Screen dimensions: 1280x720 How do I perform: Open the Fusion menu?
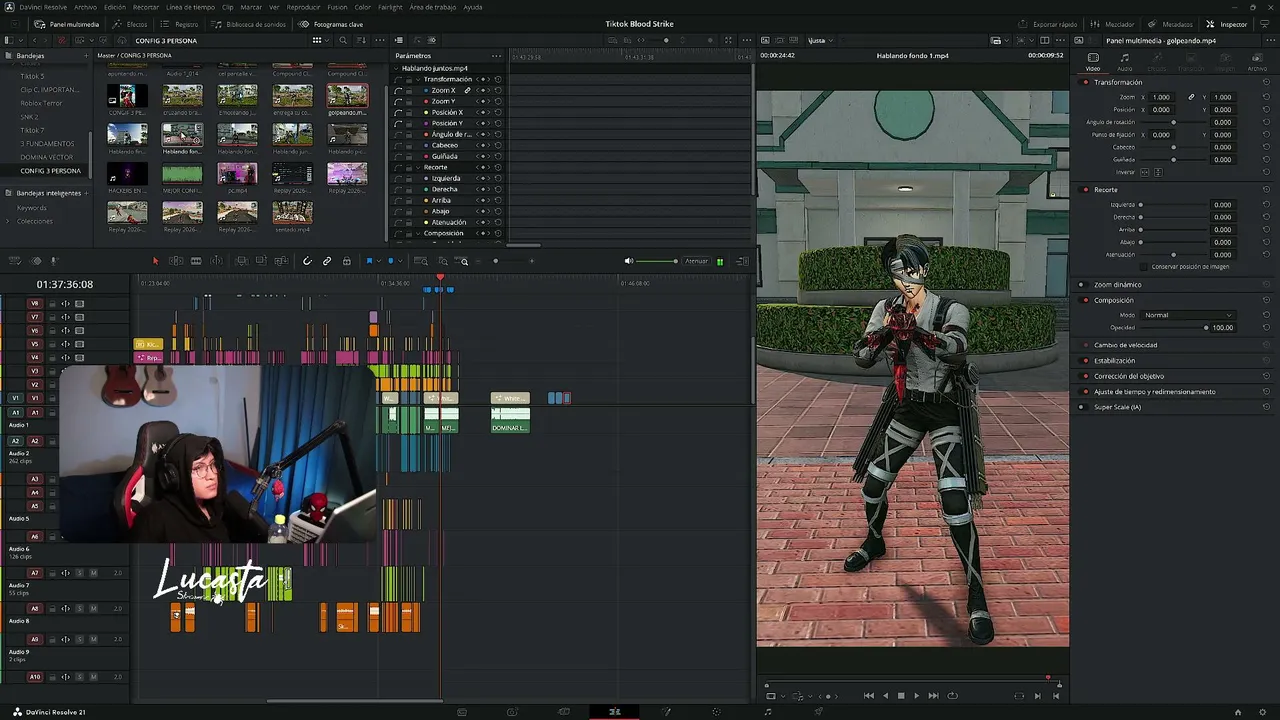click(x=337, y=7)
